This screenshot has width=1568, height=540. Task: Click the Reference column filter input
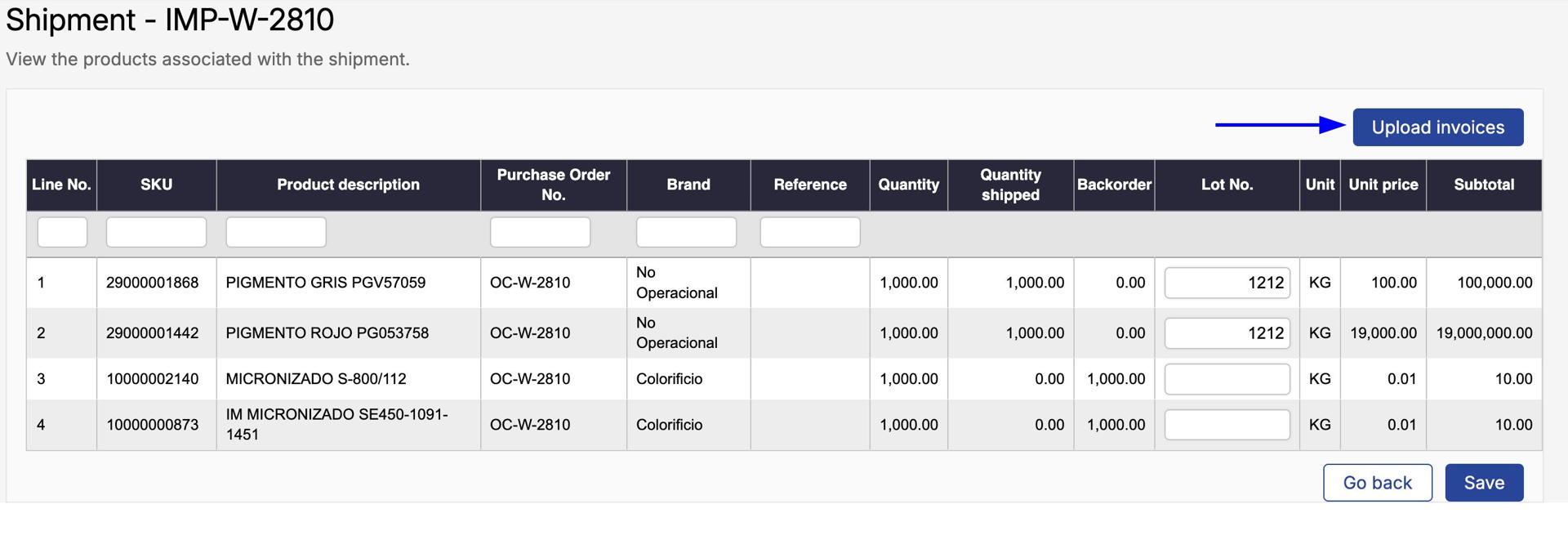(809, 232)
